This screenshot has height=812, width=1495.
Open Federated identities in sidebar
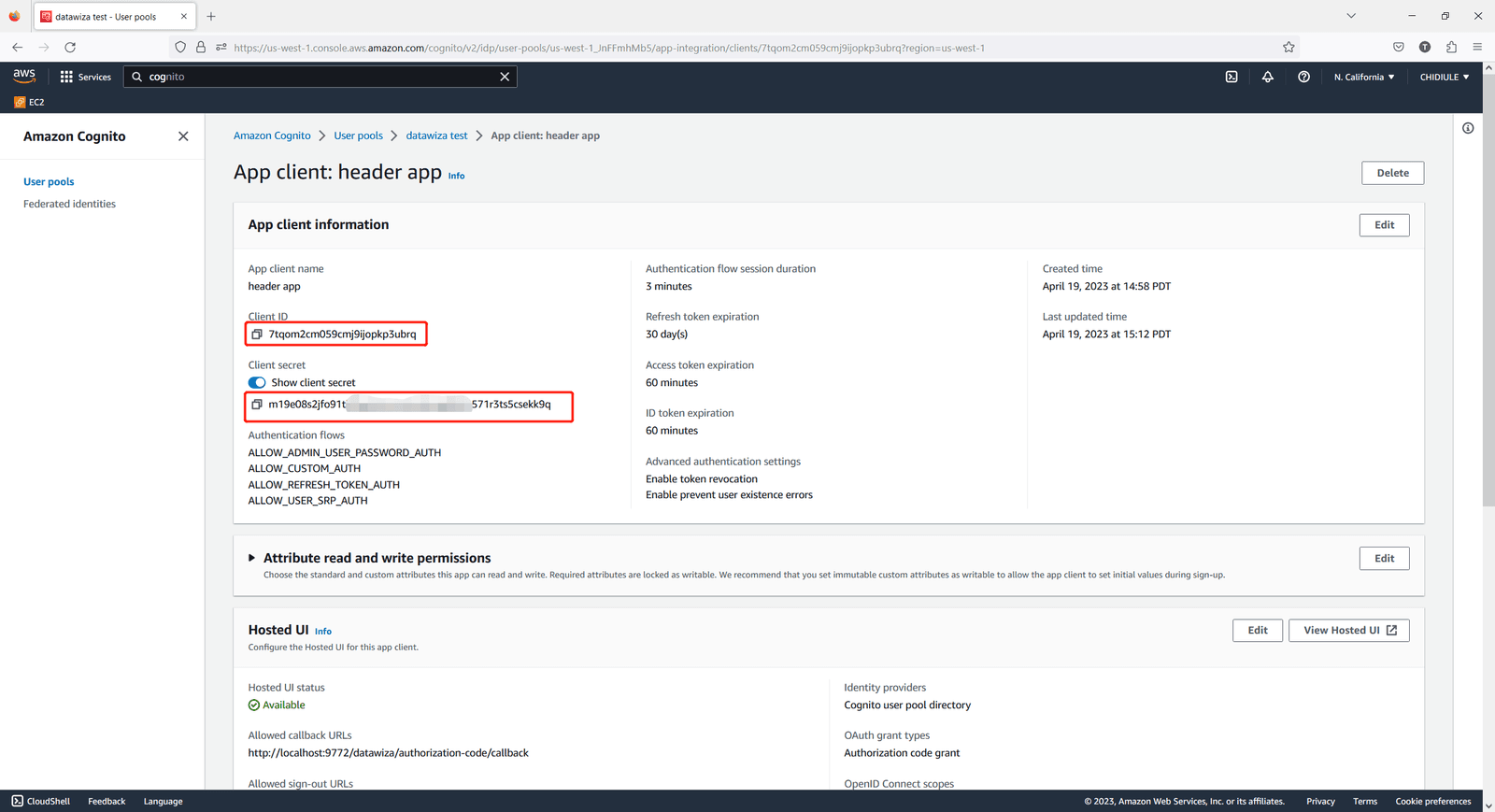coord(69,204)
